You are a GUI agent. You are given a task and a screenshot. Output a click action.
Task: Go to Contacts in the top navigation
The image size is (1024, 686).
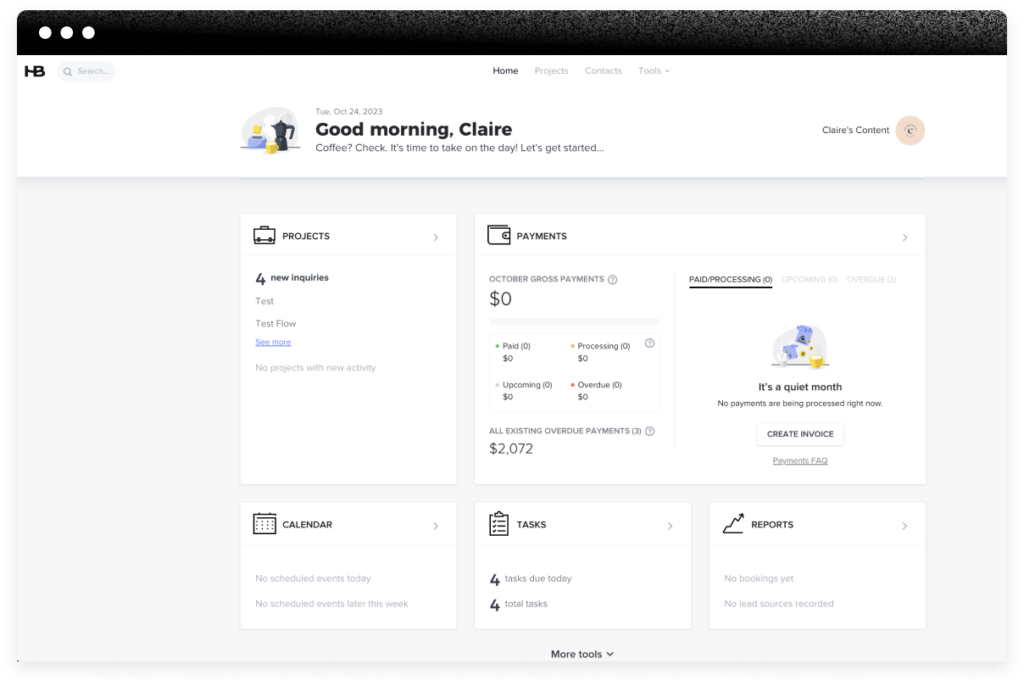pos(603,71)
